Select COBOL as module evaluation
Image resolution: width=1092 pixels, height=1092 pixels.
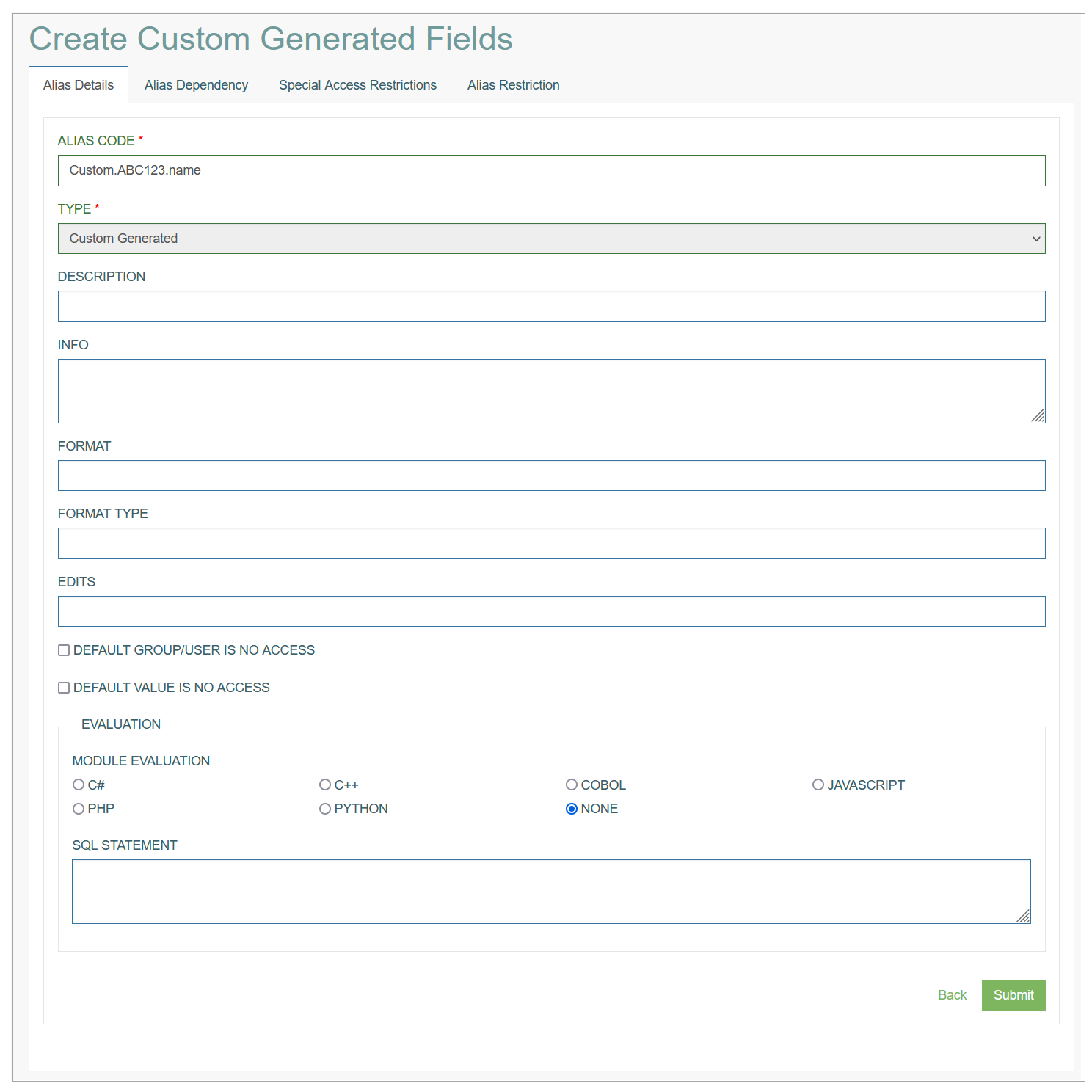pos(572,785)
